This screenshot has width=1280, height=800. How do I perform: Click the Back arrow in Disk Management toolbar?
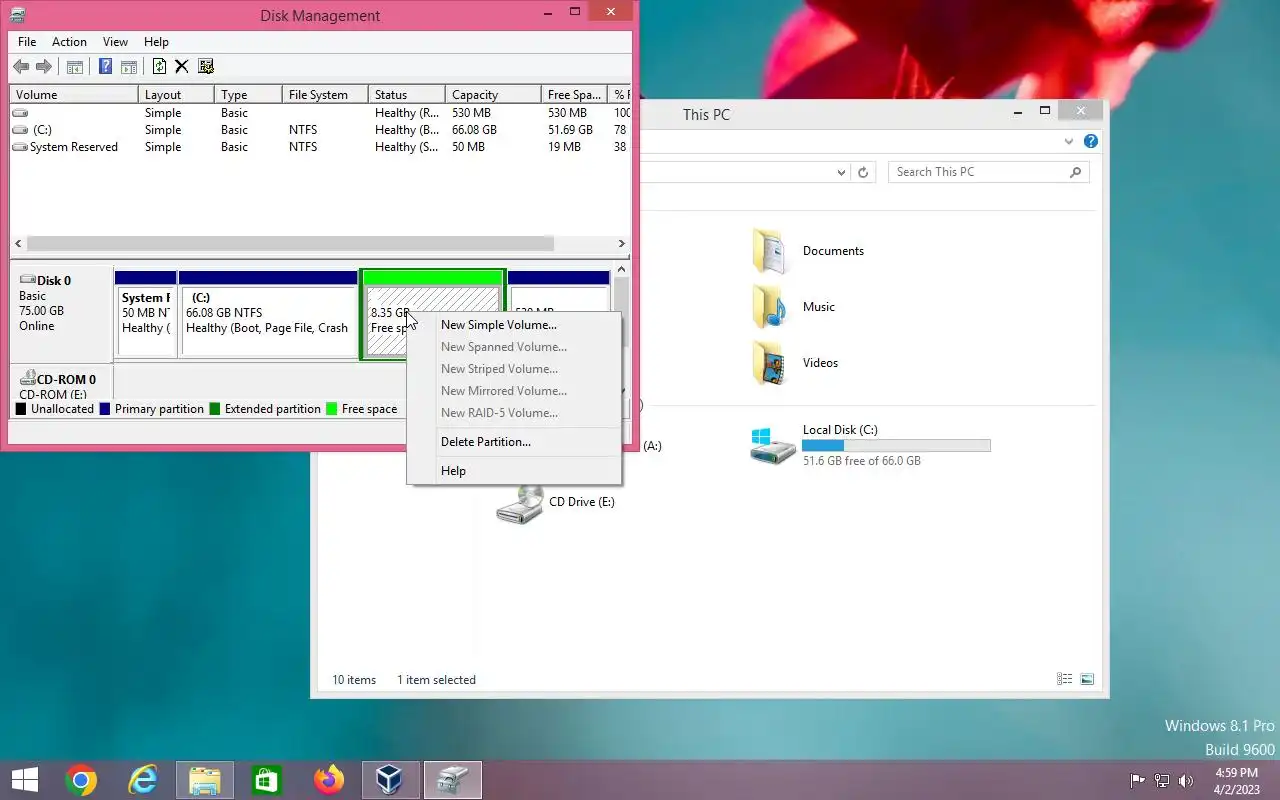click(x=21, y=67)
